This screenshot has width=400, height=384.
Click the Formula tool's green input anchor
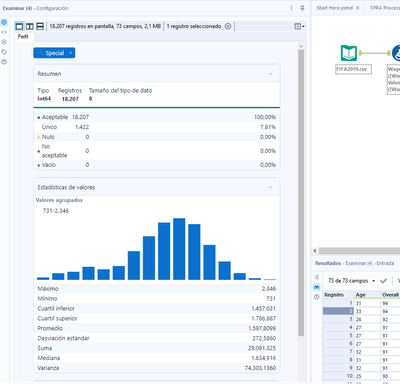click(389, 53)
